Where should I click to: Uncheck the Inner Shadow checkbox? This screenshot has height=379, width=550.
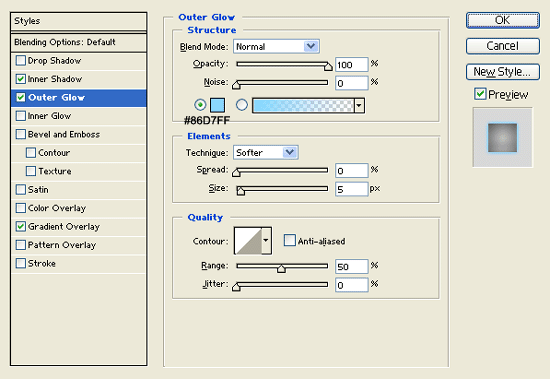21,79
